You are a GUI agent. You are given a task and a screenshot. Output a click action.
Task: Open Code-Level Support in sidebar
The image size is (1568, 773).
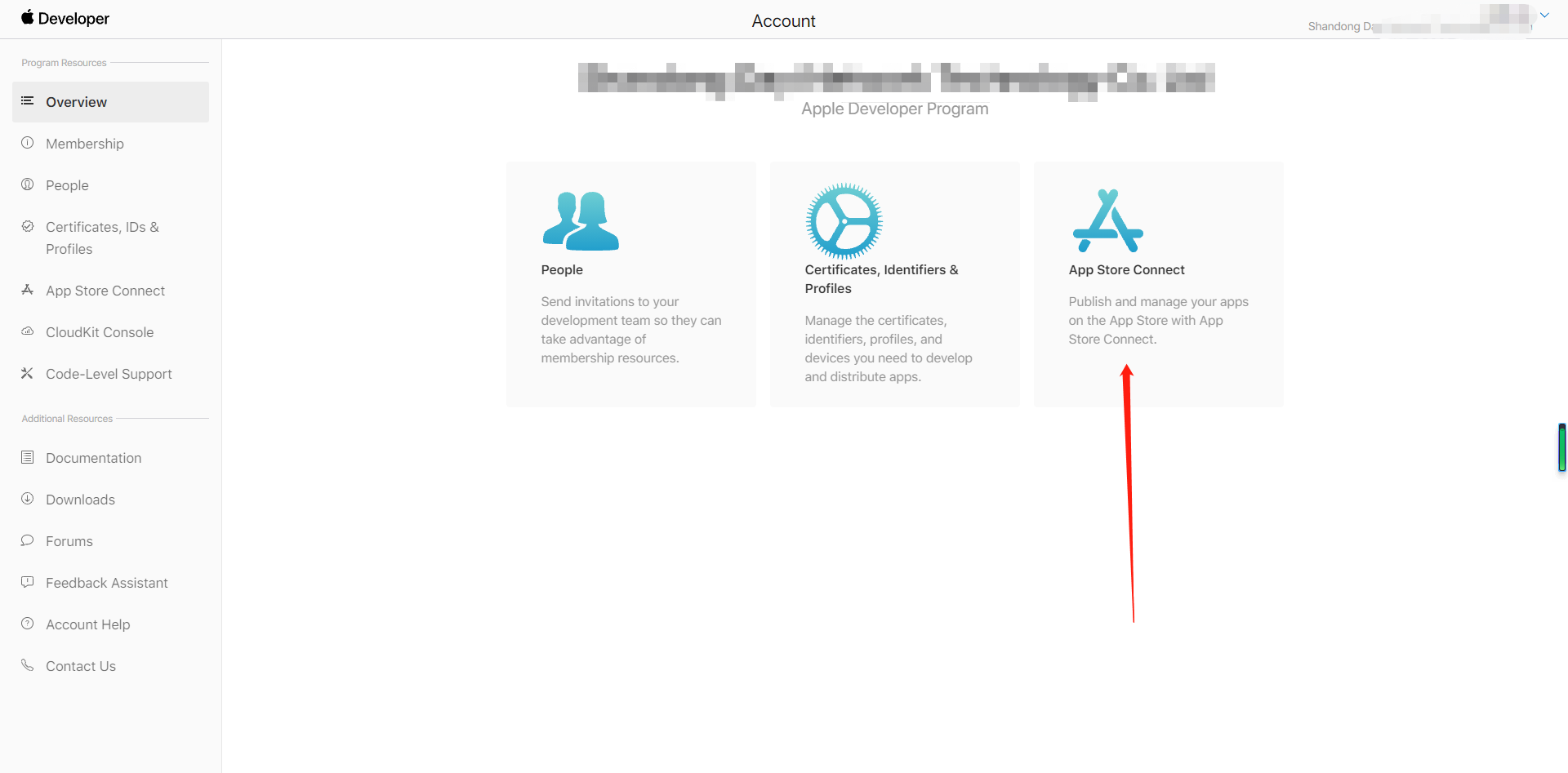pos(110,374)
